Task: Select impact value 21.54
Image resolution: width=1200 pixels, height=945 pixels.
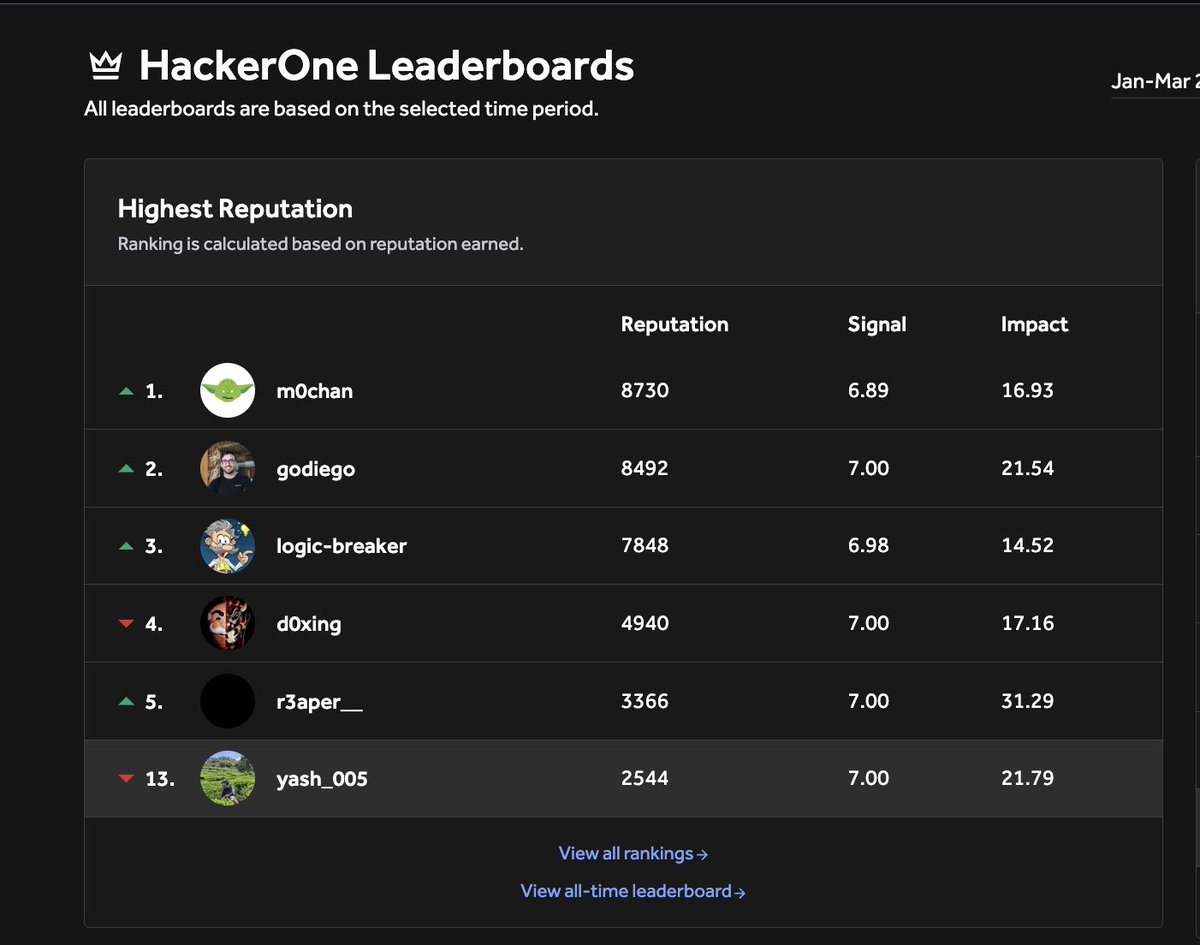Action: pos(1027,468)
